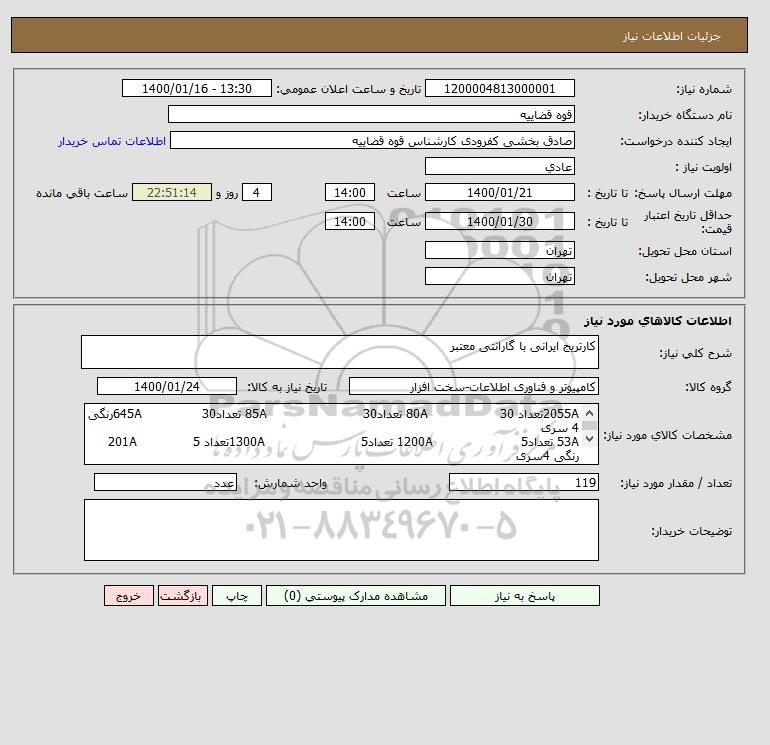Click the بازگشت back button

pos(183,595)
